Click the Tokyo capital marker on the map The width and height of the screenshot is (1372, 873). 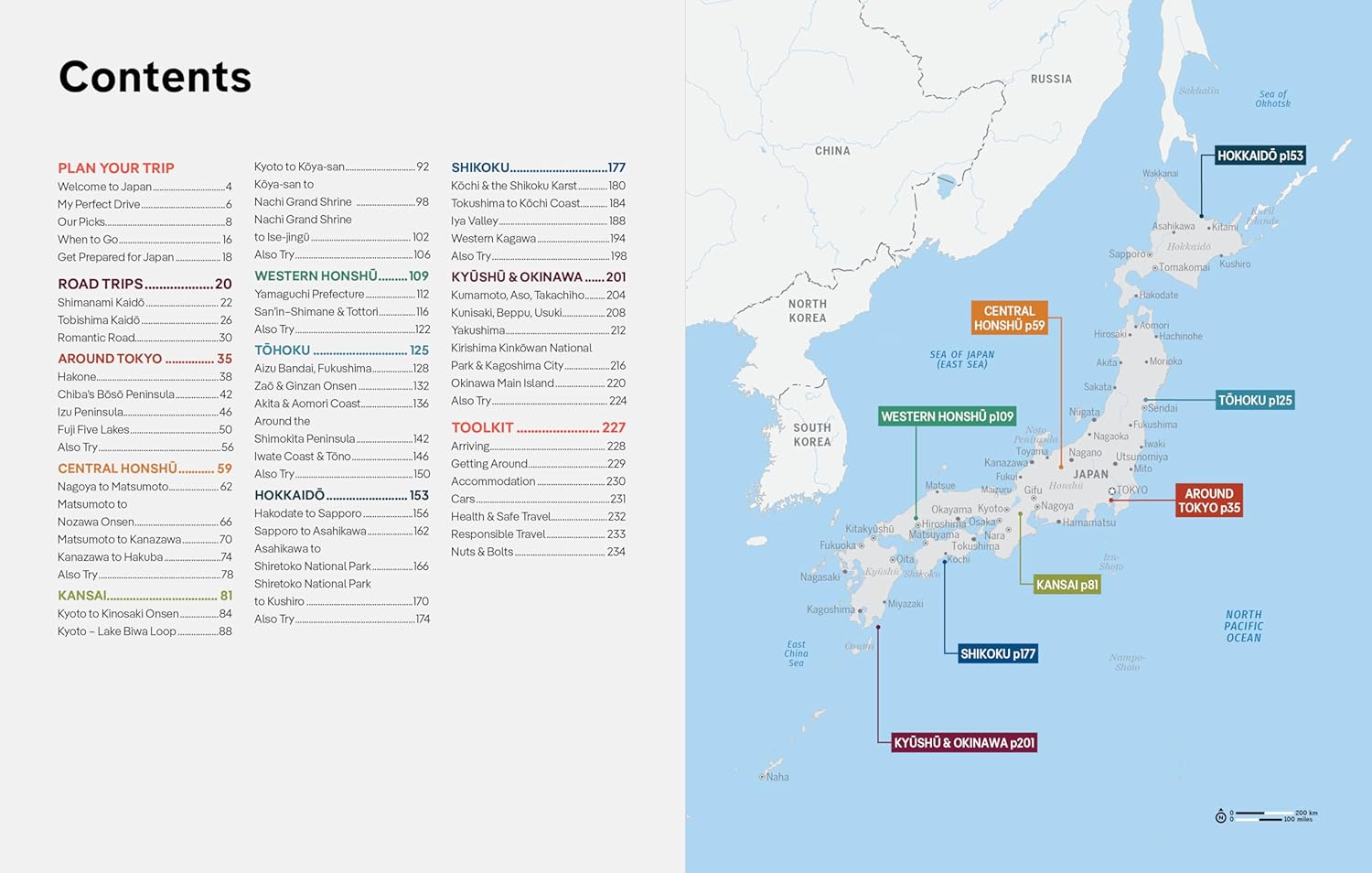[1112, 491]
